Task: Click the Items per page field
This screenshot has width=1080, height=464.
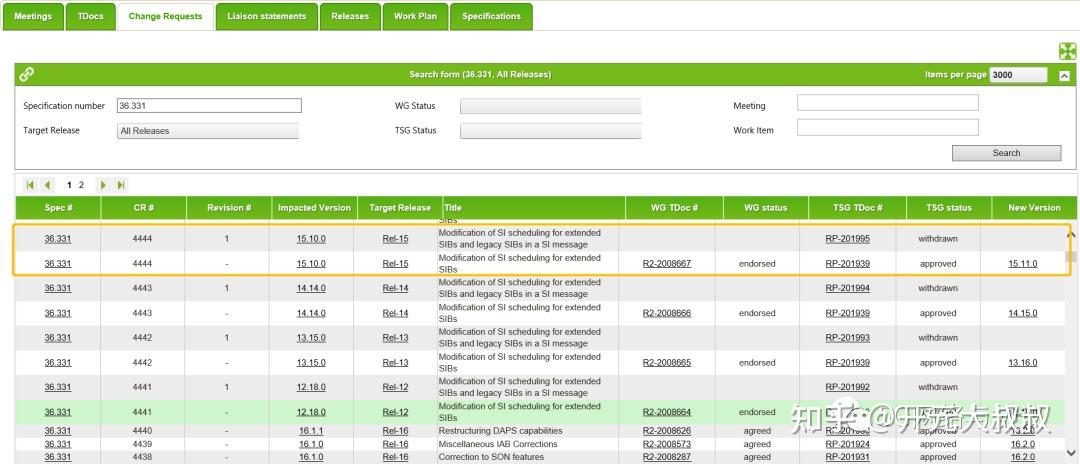Action: pyautogui.click(x=1018, y=74)
